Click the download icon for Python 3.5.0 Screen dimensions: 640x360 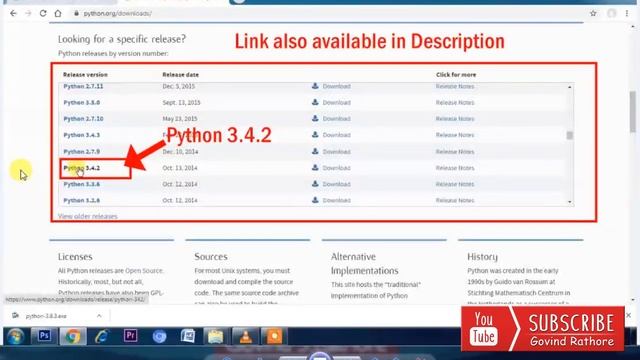coord(315,102)
